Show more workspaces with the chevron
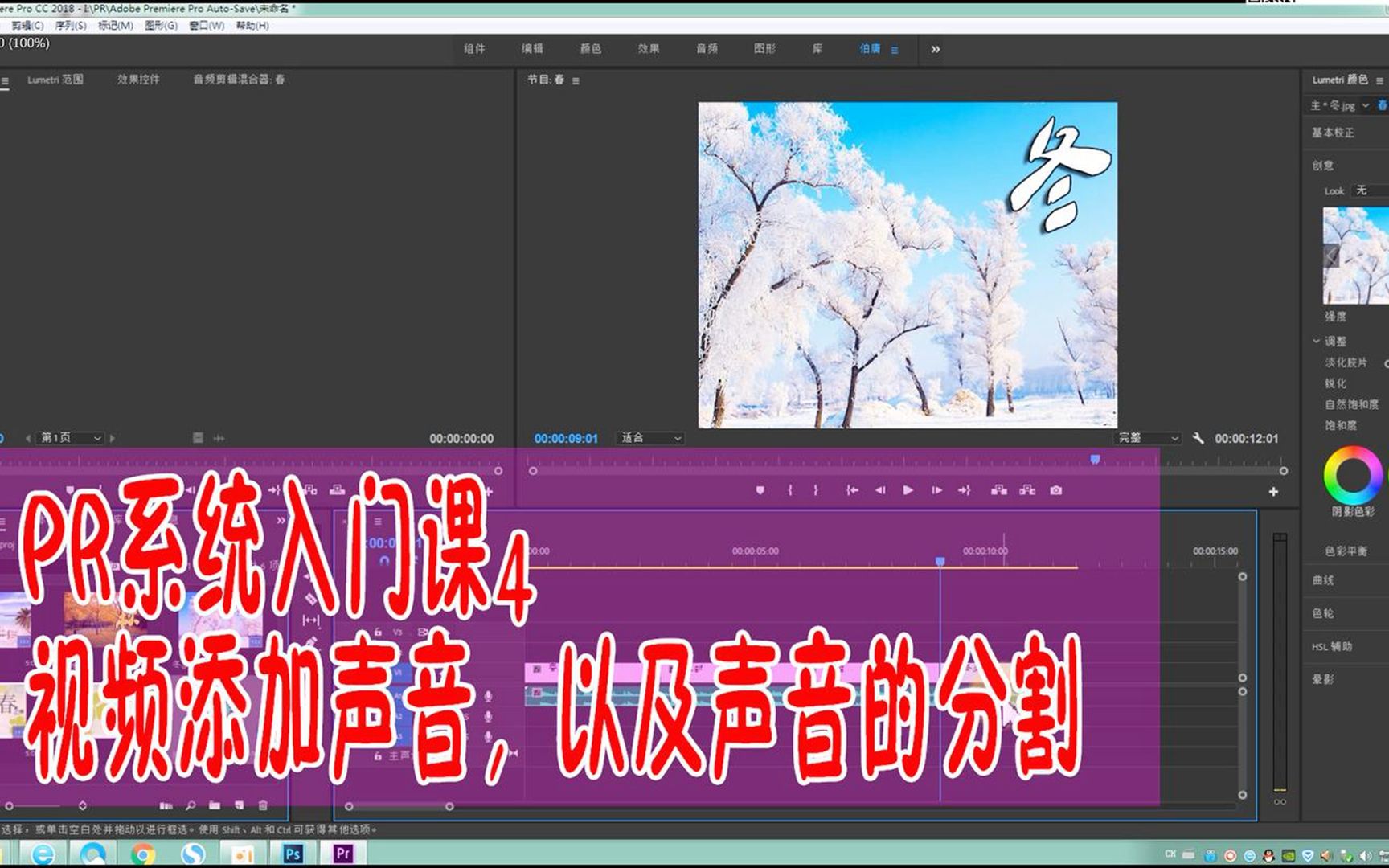The width and height of the screenshot is (1389, 868). [x=936, y=49]
